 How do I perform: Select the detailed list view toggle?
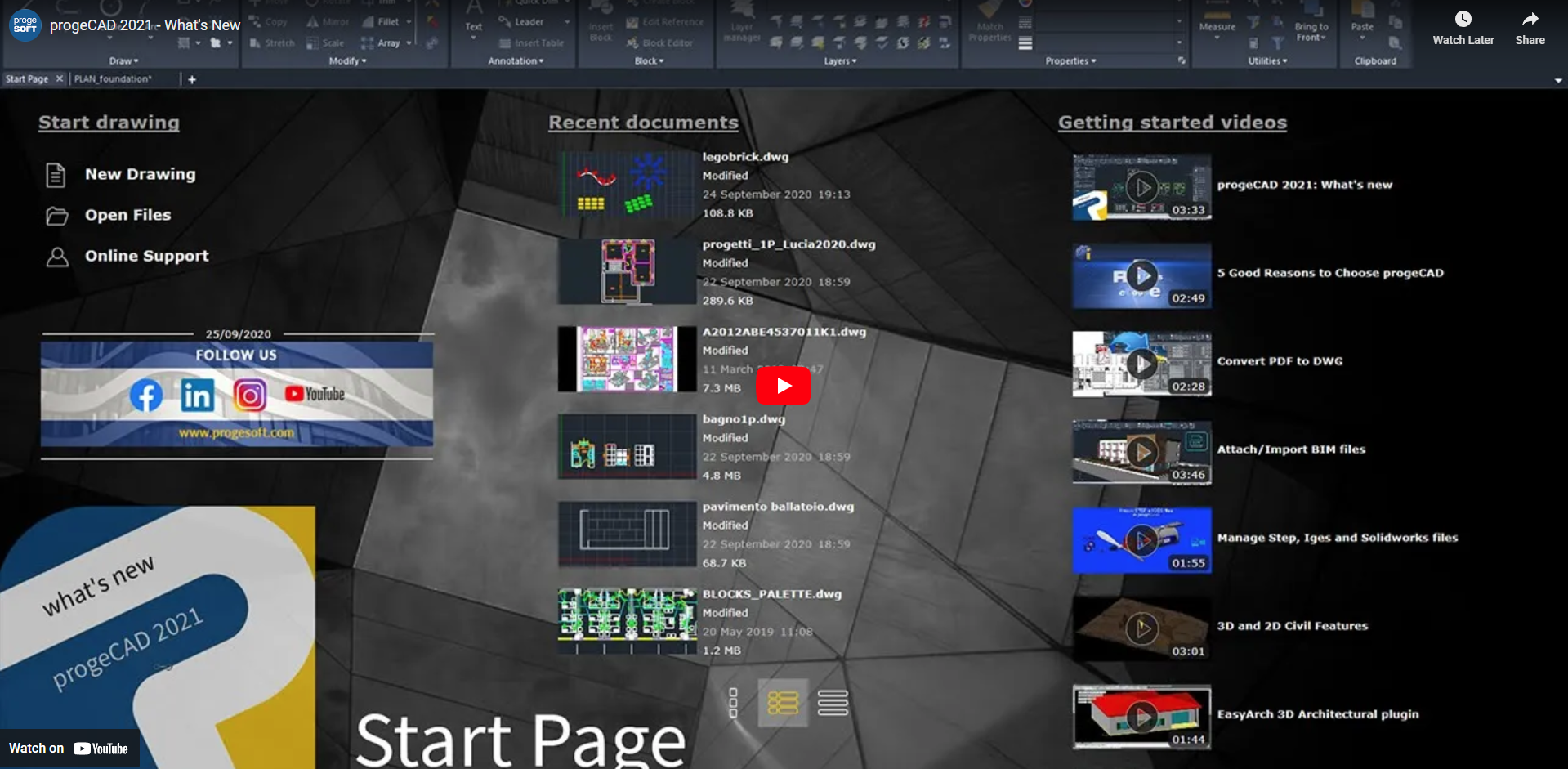click(783, 702)
